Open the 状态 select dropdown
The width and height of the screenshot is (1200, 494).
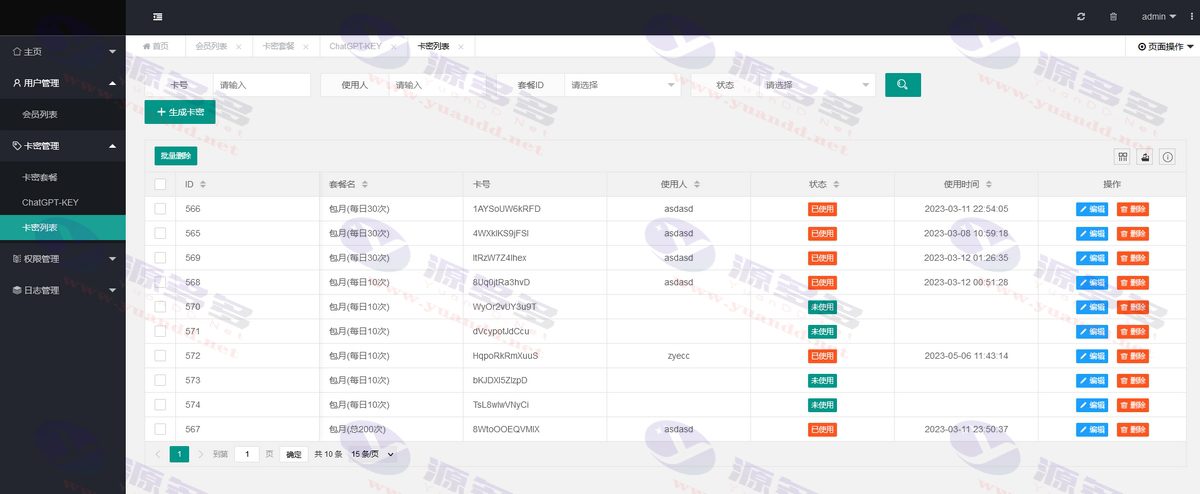coord(817,85)
